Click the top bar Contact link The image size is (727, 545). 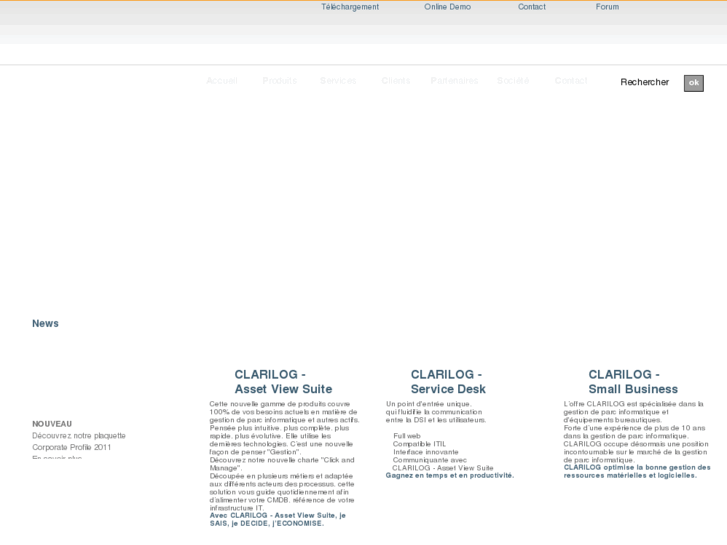pos(532,7)
